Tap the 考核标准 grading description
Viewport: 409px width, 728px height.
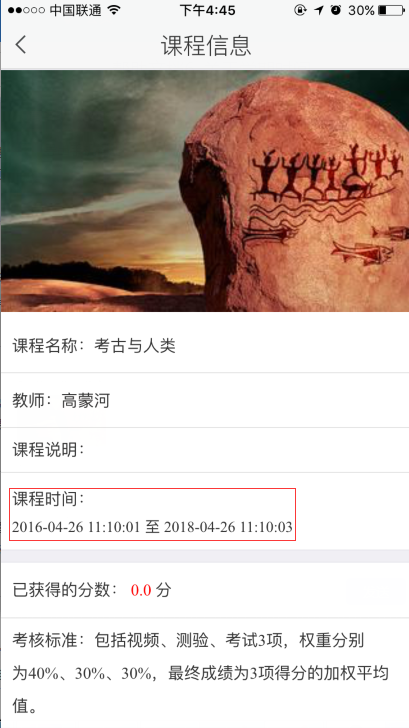click(201, 673)
